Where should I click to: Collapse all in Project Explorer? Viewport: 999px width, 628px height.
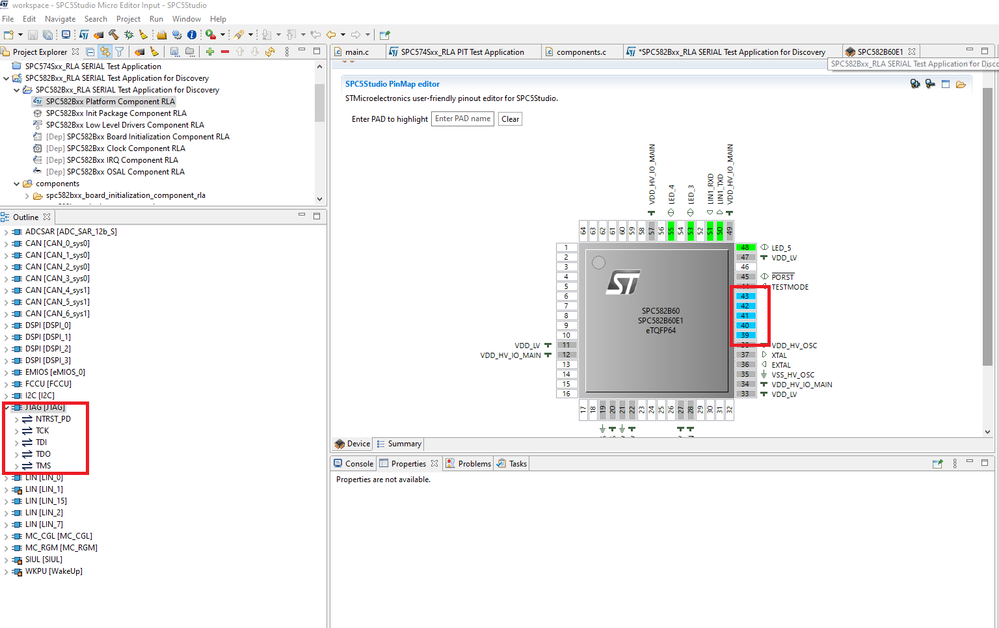pos(90,52)
